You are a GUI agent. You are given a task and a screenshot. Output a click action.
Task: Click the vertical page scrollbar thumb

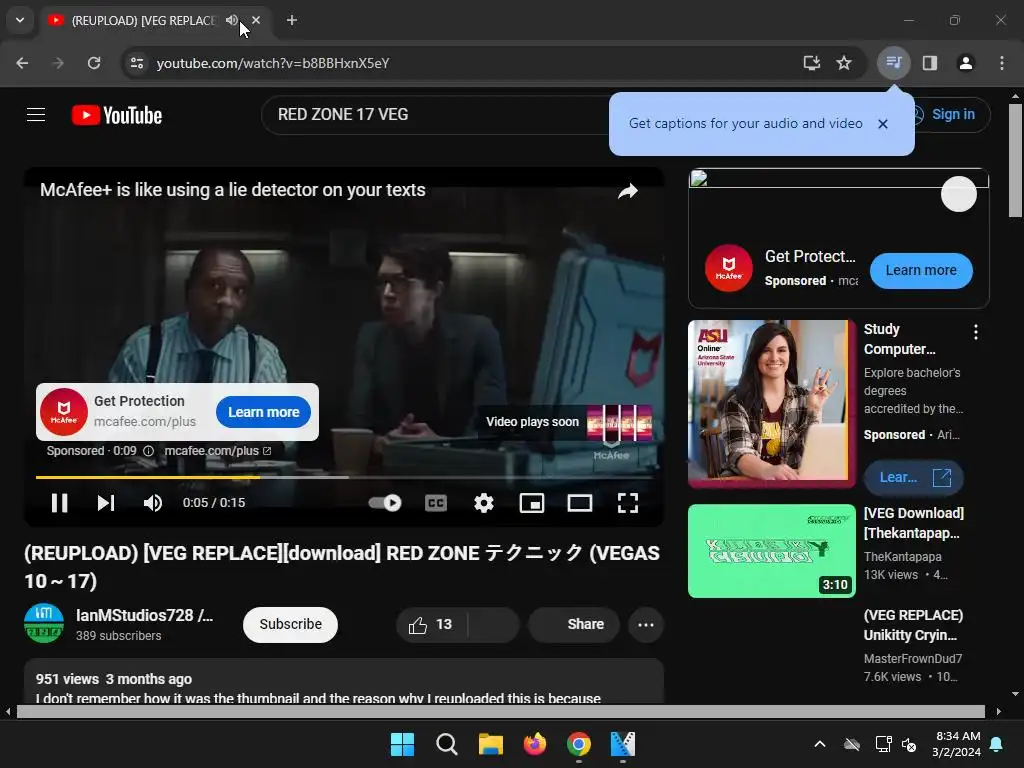[x=1015, y=160]
